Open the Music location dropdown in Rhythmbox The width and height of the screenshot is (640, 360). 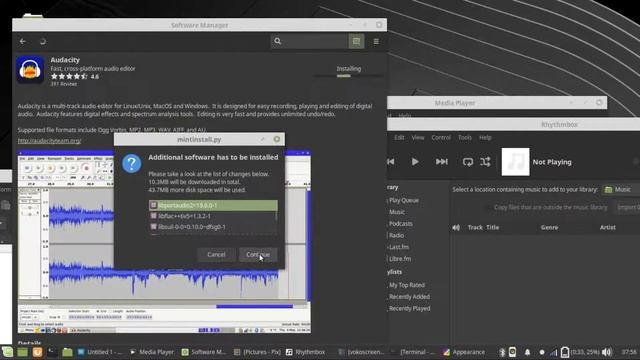point(620,189)
